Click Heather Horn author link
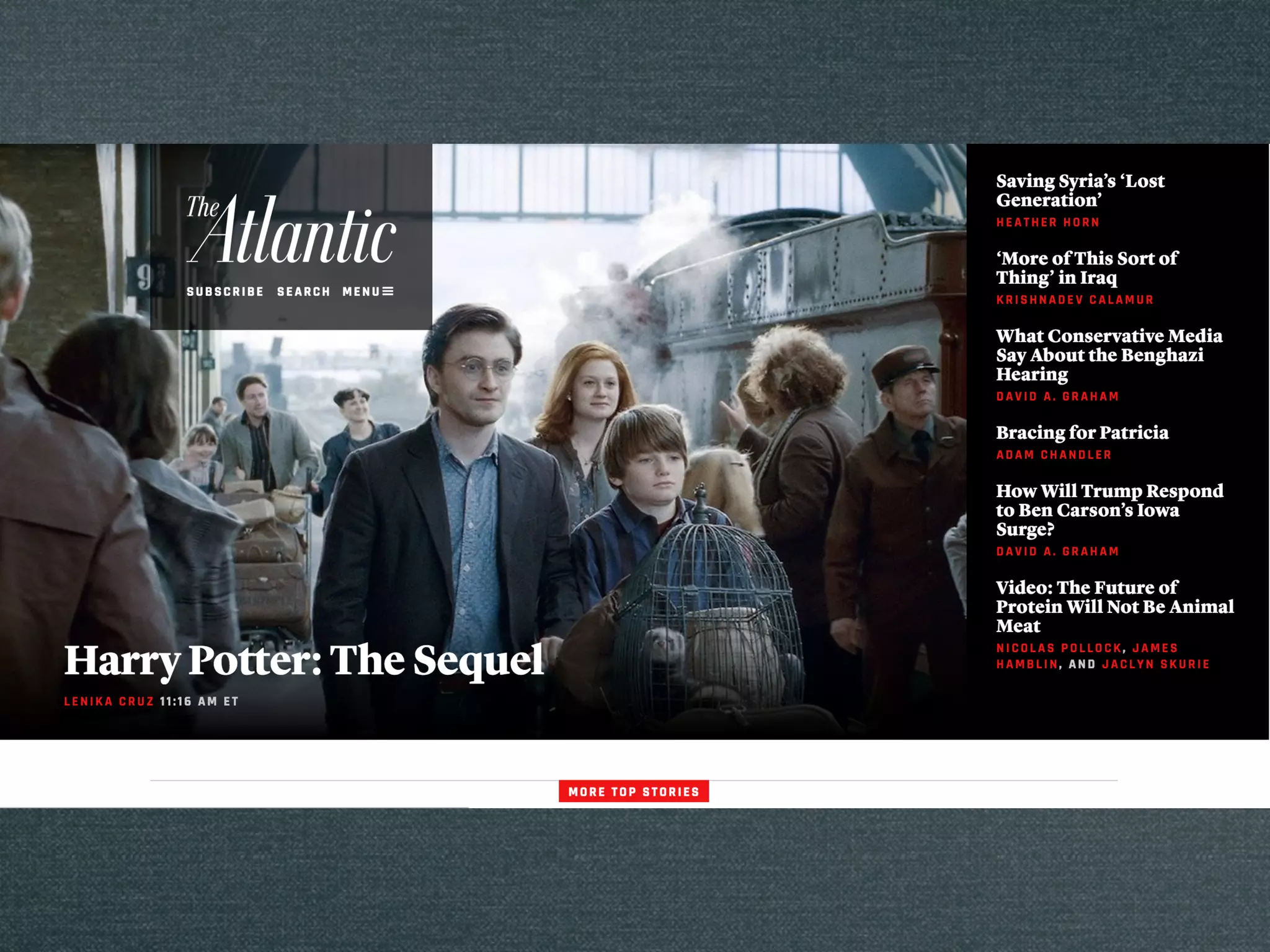 click(1047, 223)
